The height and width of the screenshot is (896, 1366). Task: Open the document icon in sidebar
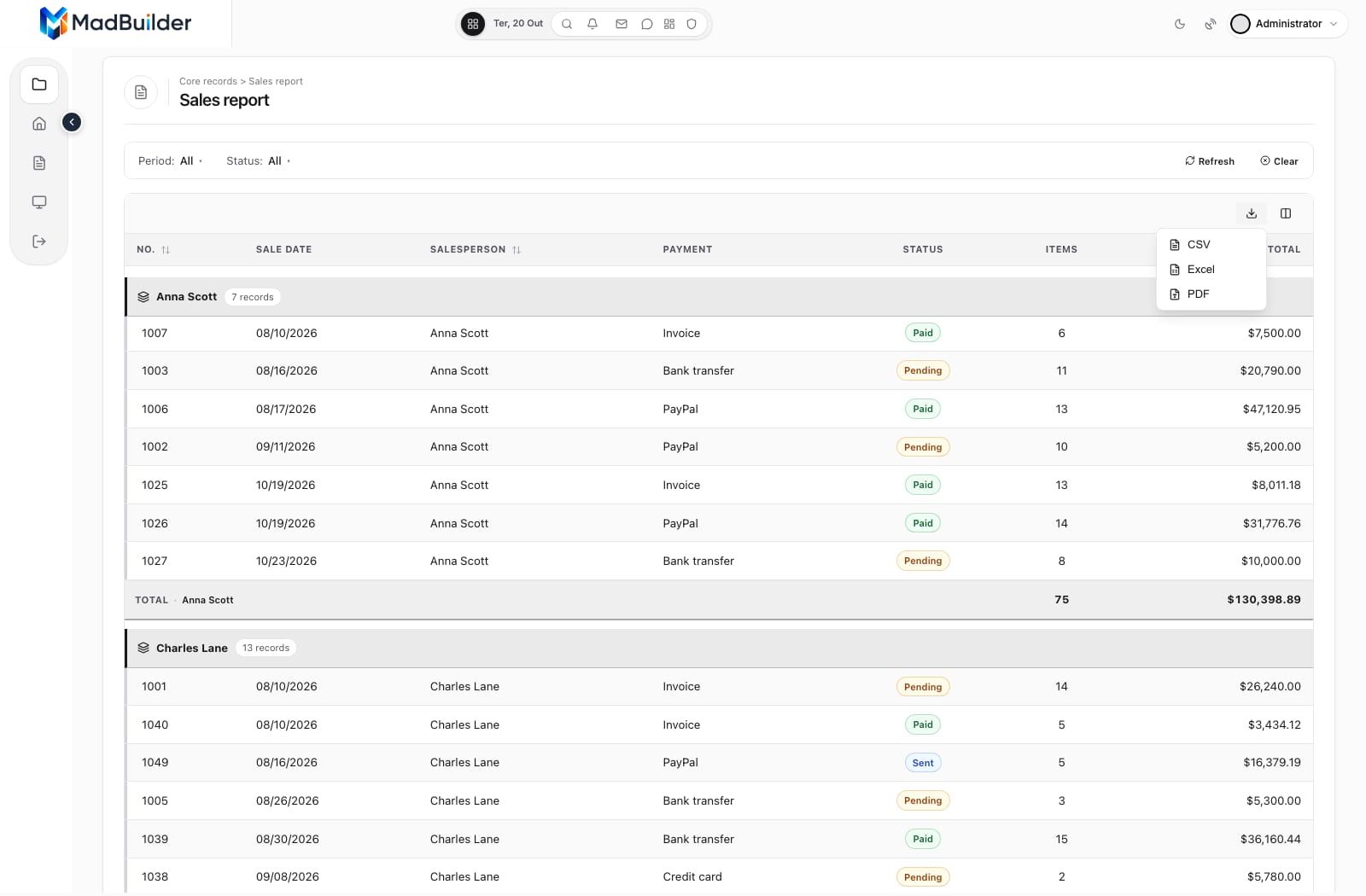tap(39, 163)
